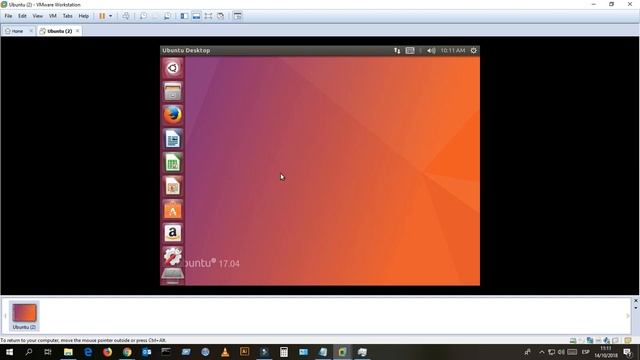This screenshot has height=360, width=640.
Task: Open the View menu
Action: click(38, 16)
